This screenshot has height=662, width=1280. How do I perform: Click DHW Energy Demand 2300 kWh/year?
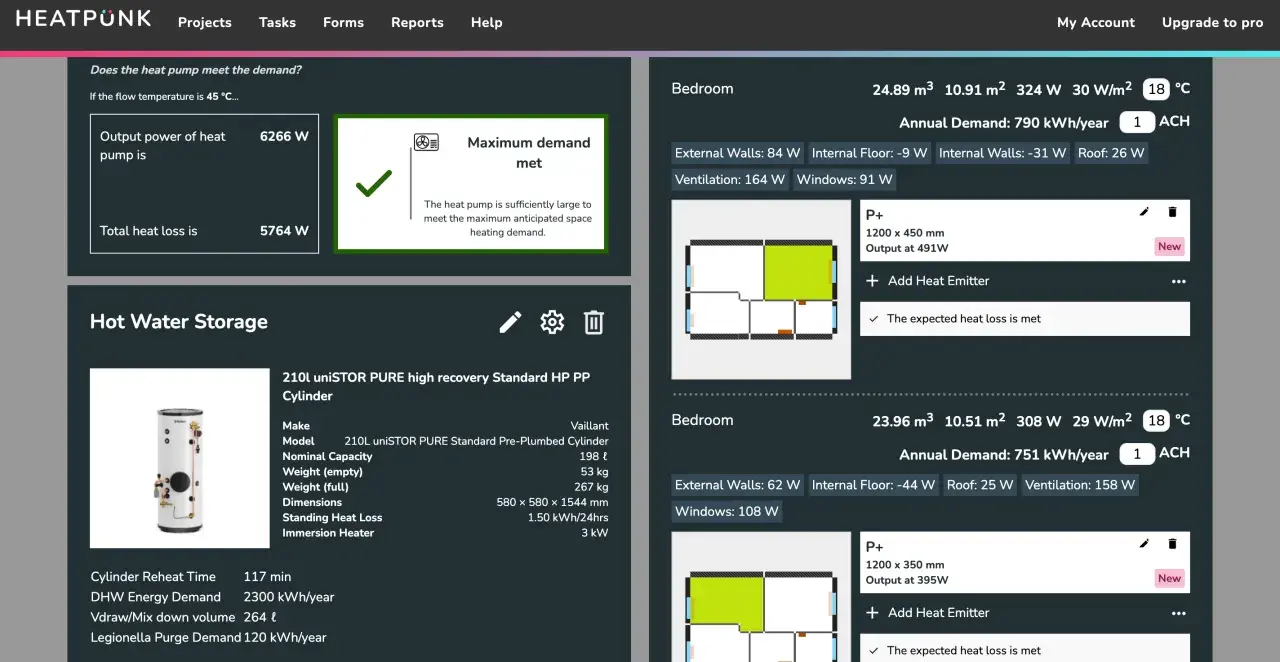coord(289,597)
